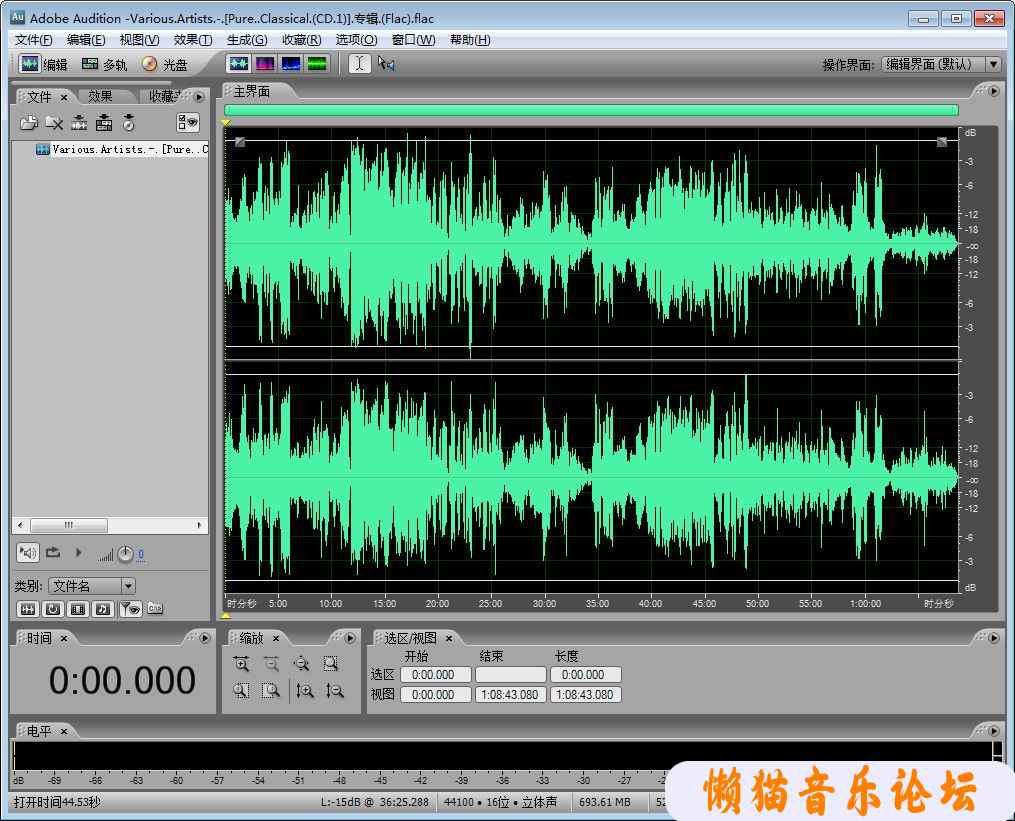Viewport: 1015px width, 821px height.
Task: Select the waveform display icon
Action: pyautogui.click(x=239, y=63)
